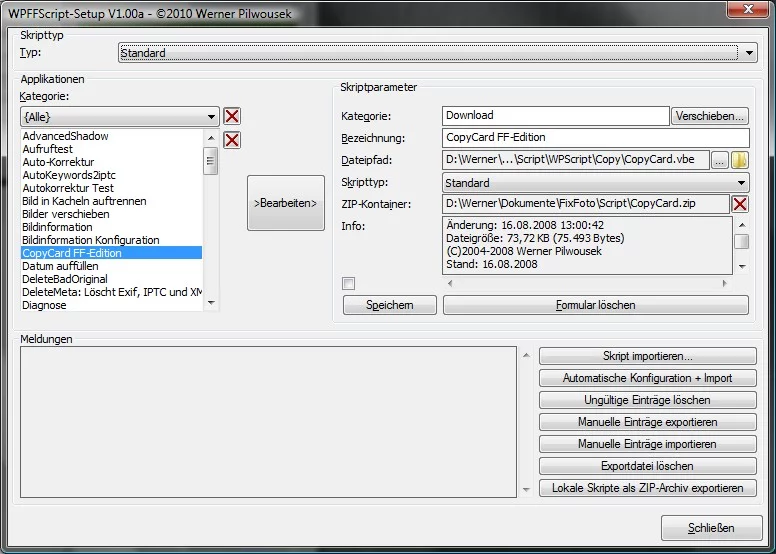Select the Diagnose entry
The width and height of the screenshot is (776, 554).
[112, 305]
